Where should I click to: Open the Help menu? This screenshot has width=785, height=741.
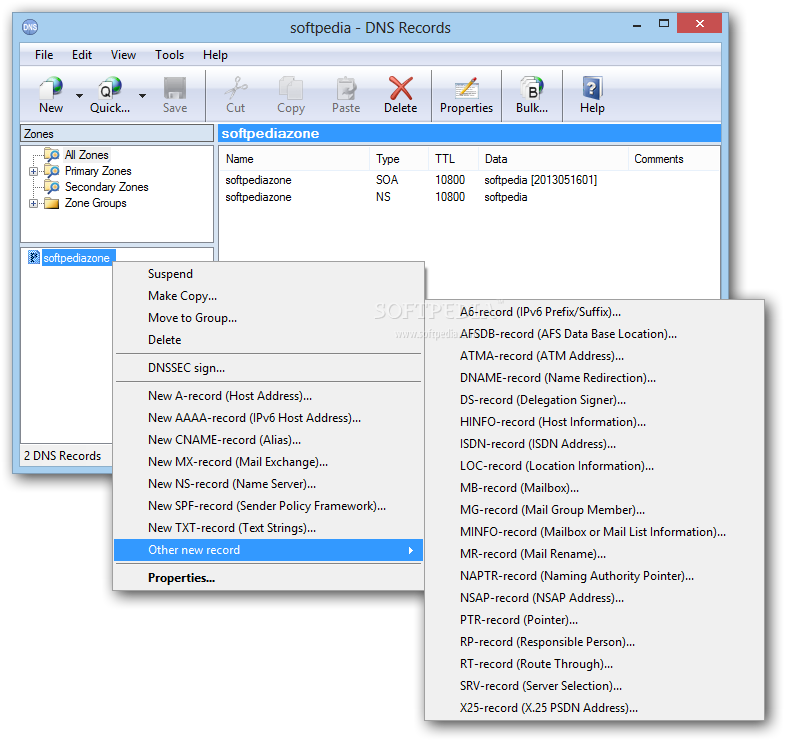tap(215, 55)
